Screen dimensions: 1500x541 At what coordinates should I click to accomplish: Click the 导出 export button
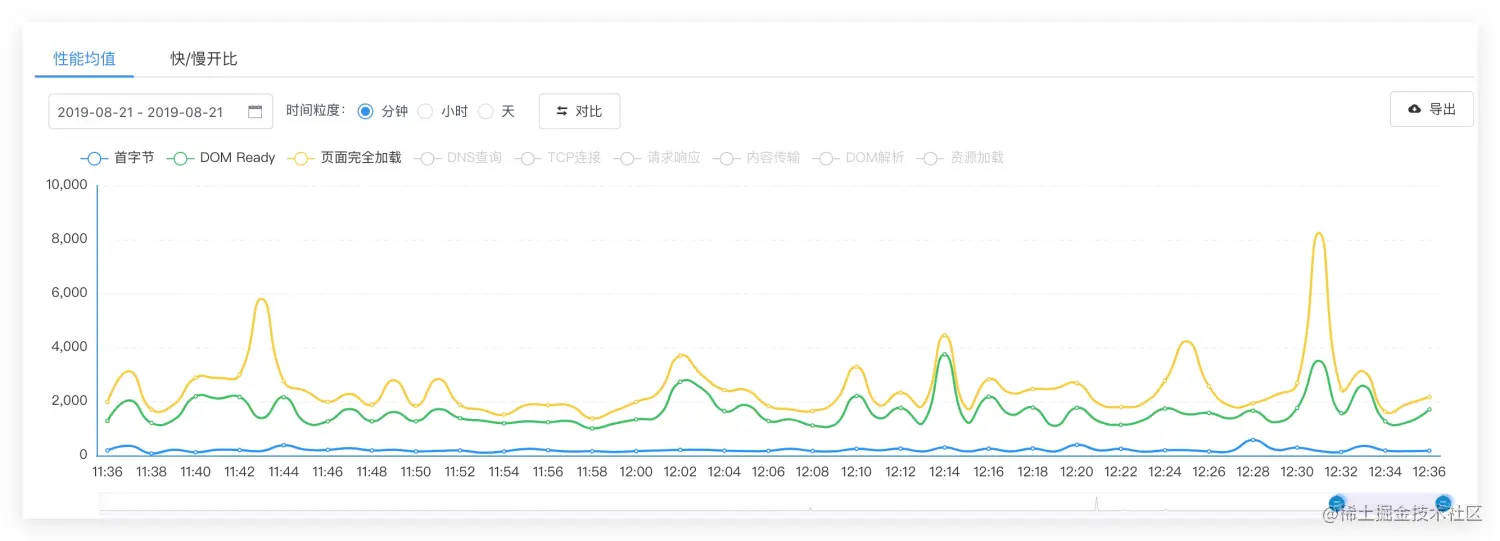1431,109
